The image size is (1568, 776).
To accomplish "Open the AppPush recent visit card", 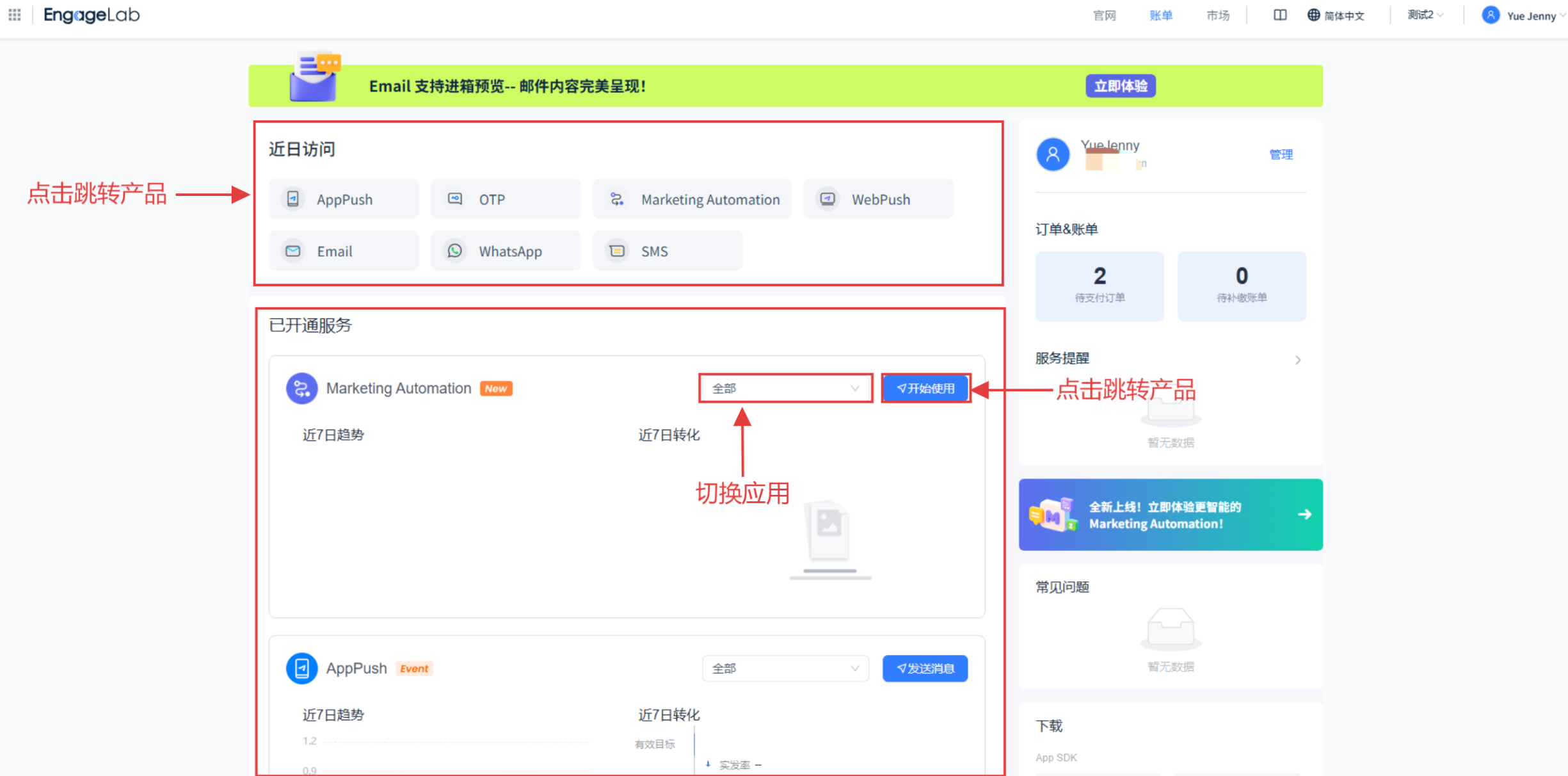I will [344, 199].
